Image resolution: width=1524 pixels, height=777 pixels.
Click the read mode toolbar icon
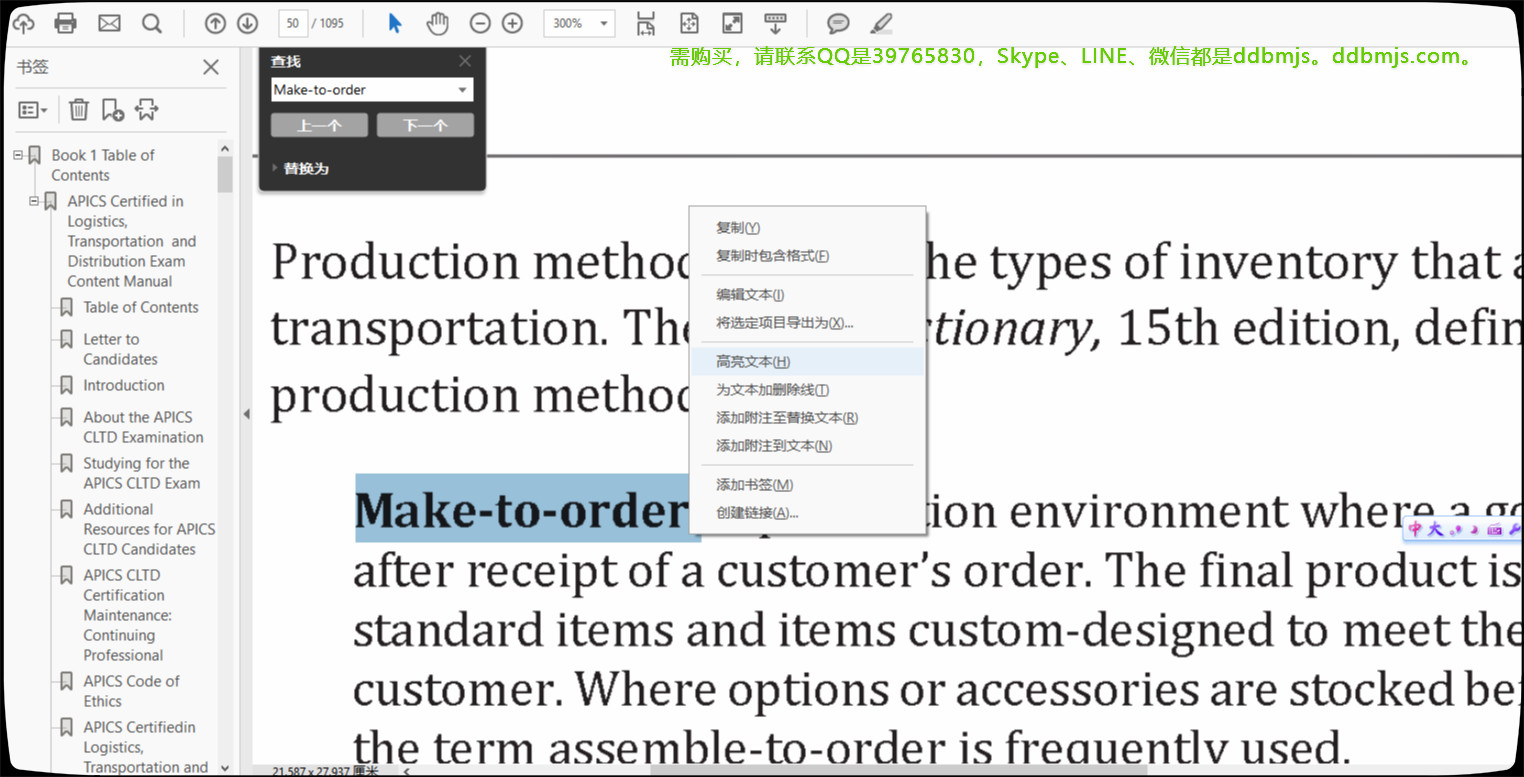click(775, 23)
